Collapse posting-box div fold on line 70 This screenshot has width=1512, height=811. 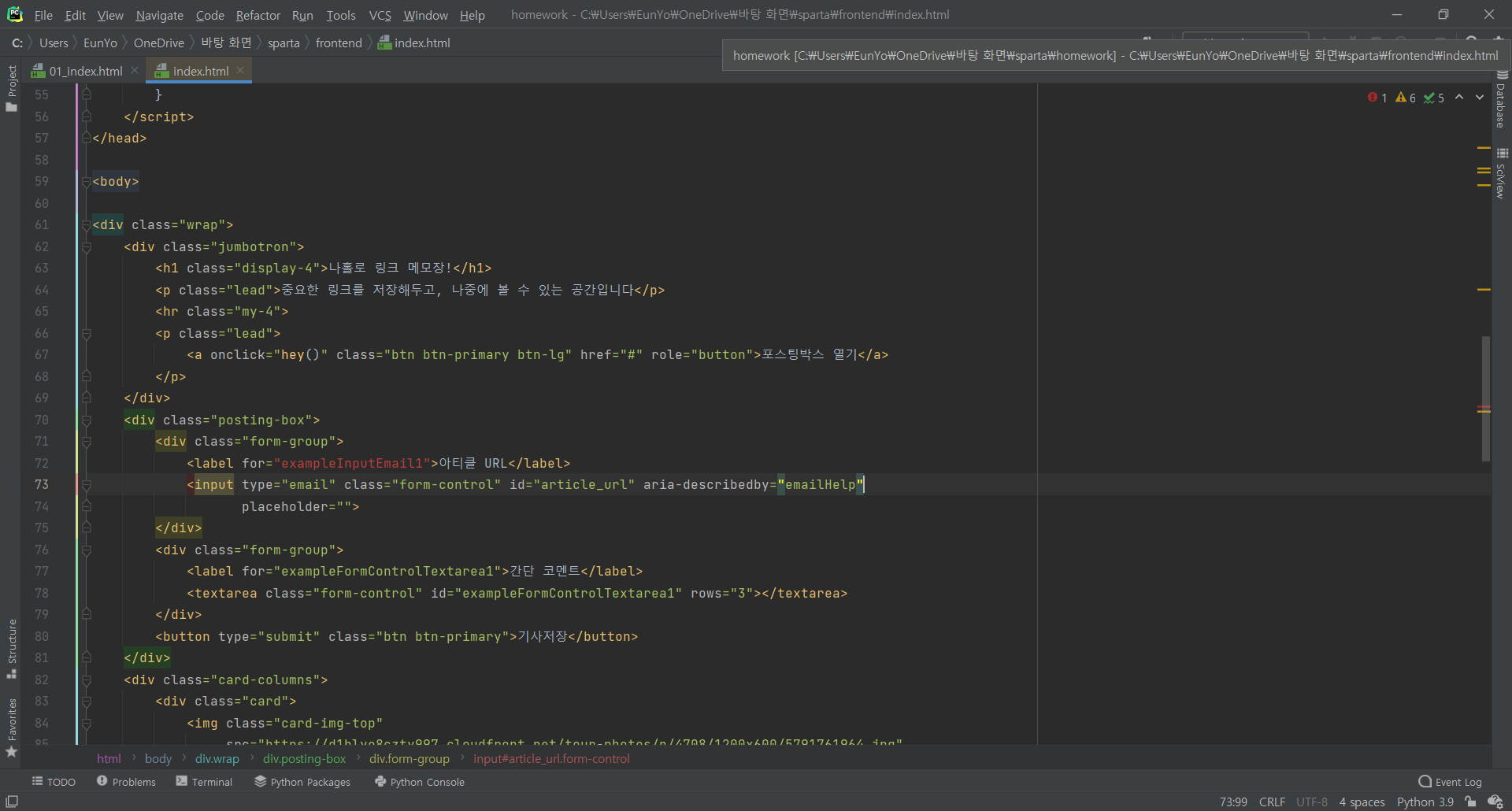87,420
